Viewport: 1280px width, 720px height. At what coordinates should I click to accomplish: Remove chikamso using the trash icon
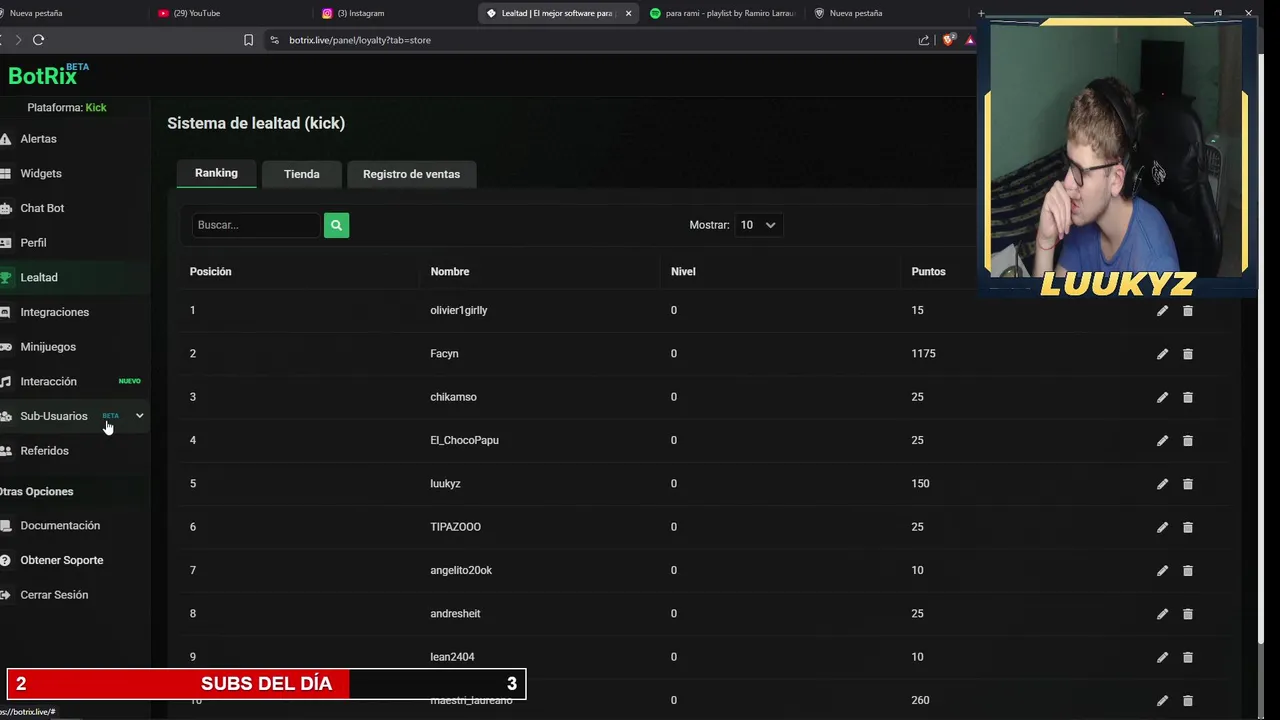click(x=1188, y=397)
